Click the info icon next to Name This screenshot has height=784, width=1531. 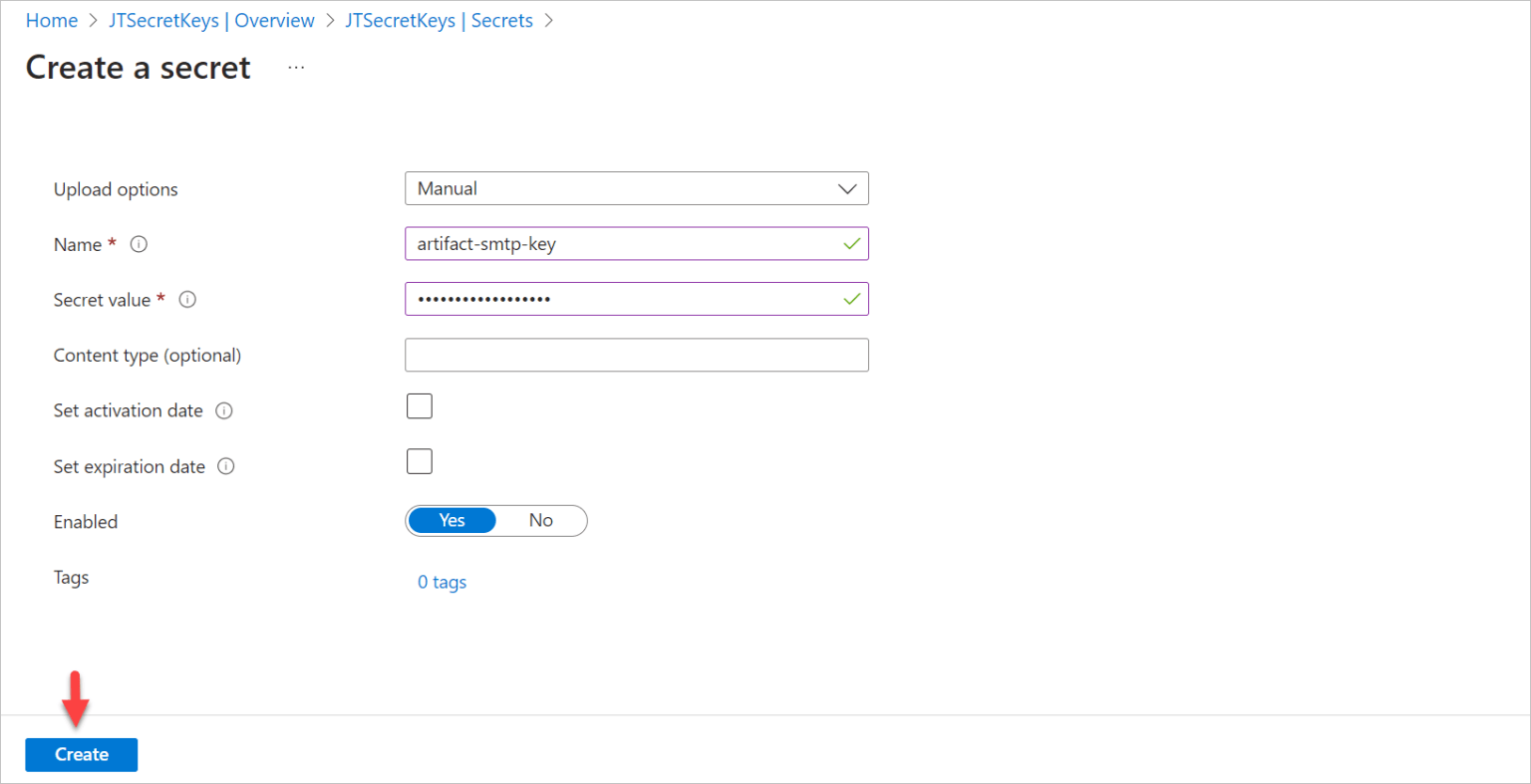[139, 244]
